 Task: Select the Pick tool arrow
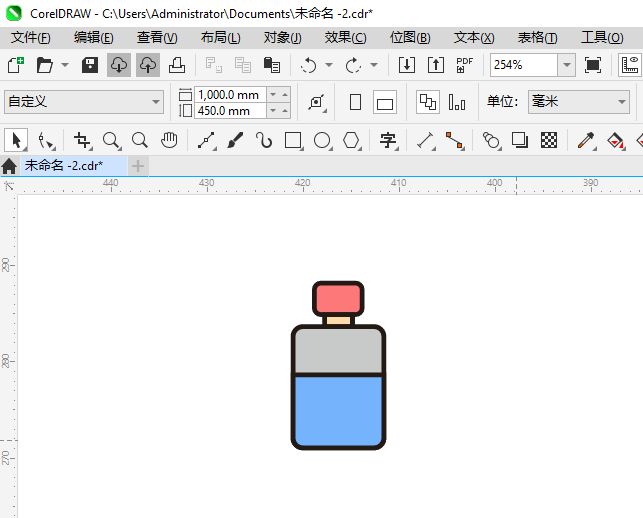coord(15,140)
